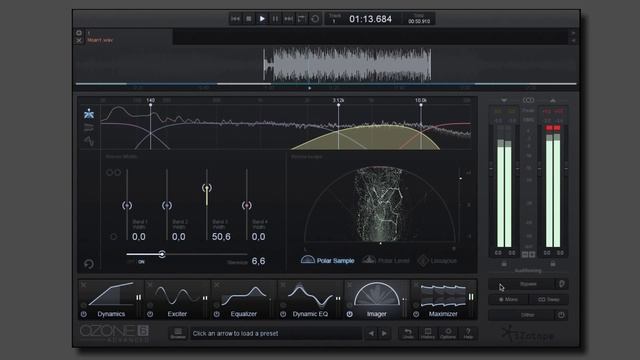Toggle channel Swap monitoring
This screenshot has width=640, height=360.
coord(548,299)
